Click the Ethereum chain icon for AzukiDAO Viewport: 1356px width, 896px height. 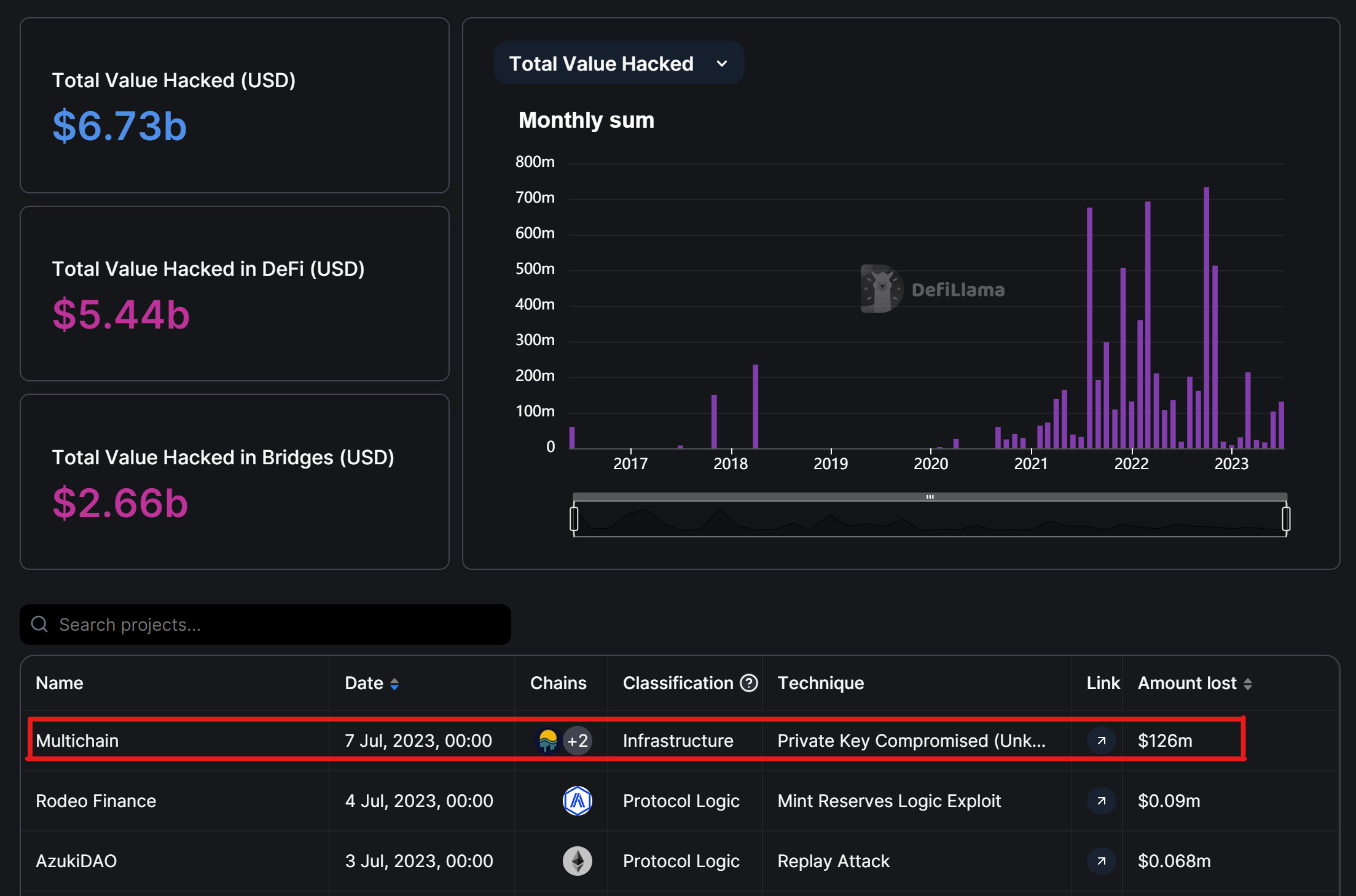coord(578,861)
